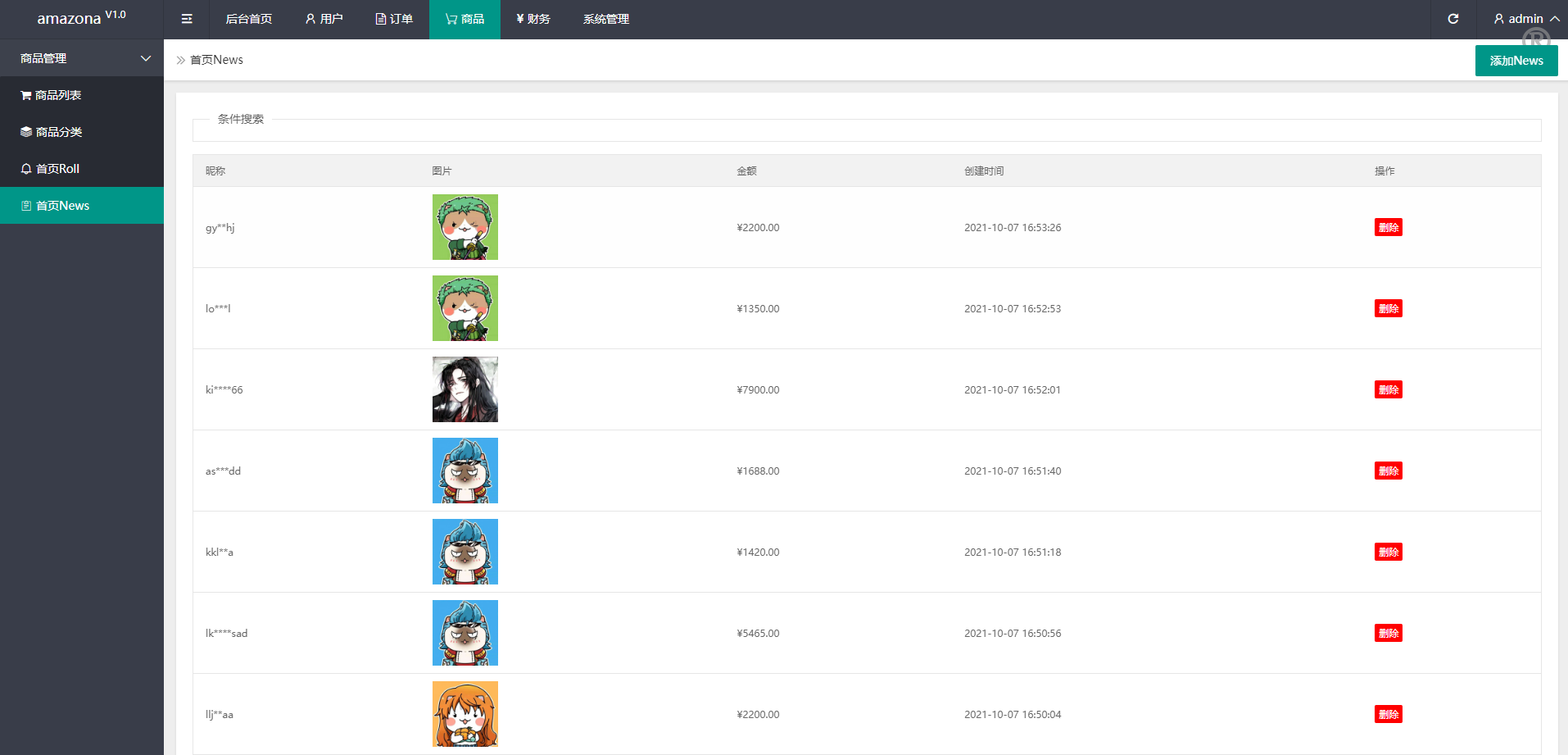Click the refresh icon in top bar
This screenshot has width=1568, height=755.
1452,19
